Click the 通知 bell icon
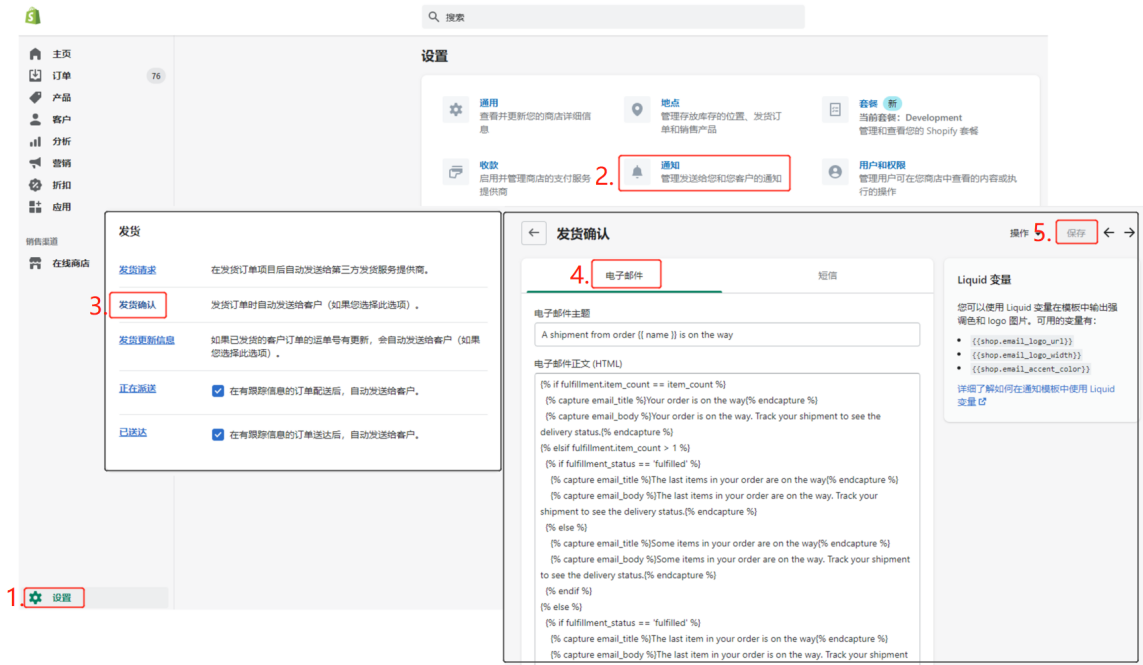 pos(637,172)
